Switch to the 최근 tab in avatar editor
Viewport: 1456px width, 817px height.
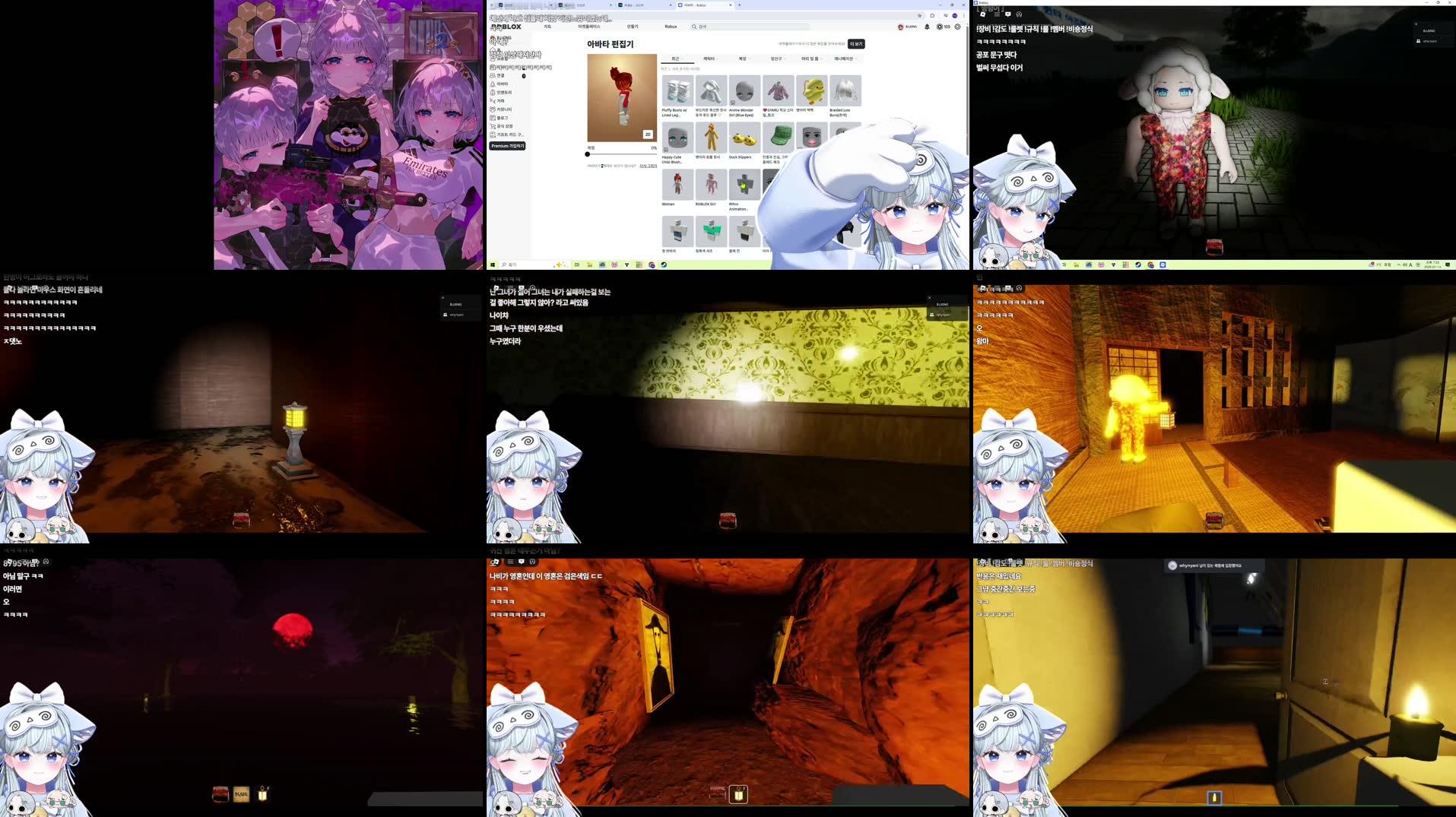point(675,59)
